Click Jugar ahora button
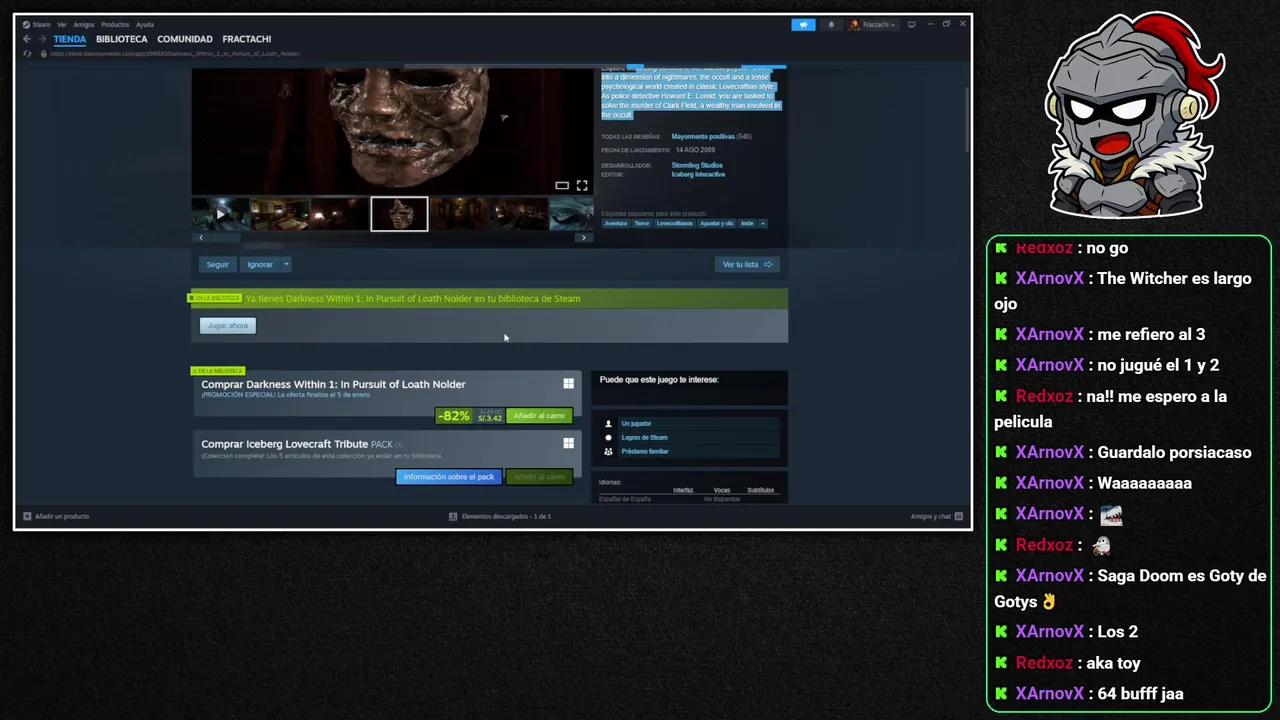The image size is (1280, 720). (x=228, y=325)
